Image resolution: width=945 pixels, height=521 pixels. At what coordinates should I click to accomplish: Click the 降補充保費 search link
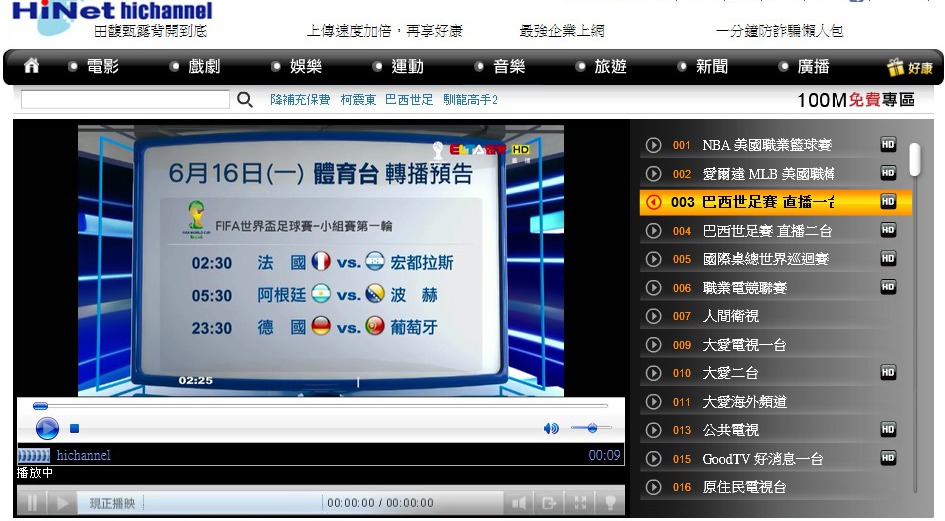300,99
